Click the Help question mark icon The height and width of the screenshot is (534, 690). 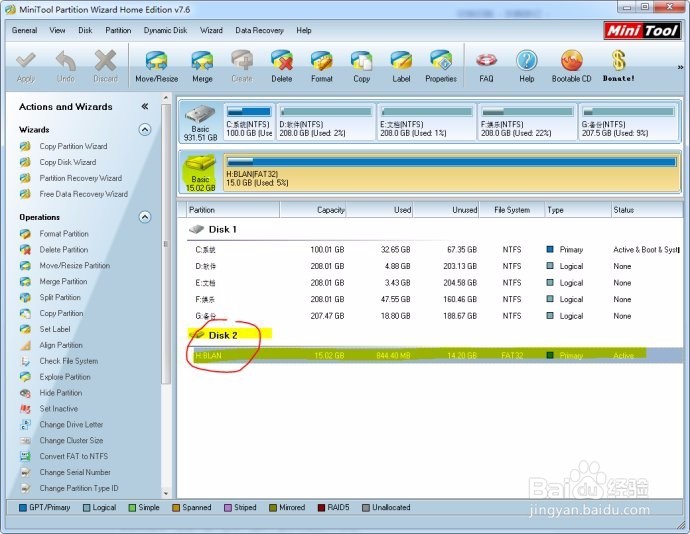[x=527, y=66]
